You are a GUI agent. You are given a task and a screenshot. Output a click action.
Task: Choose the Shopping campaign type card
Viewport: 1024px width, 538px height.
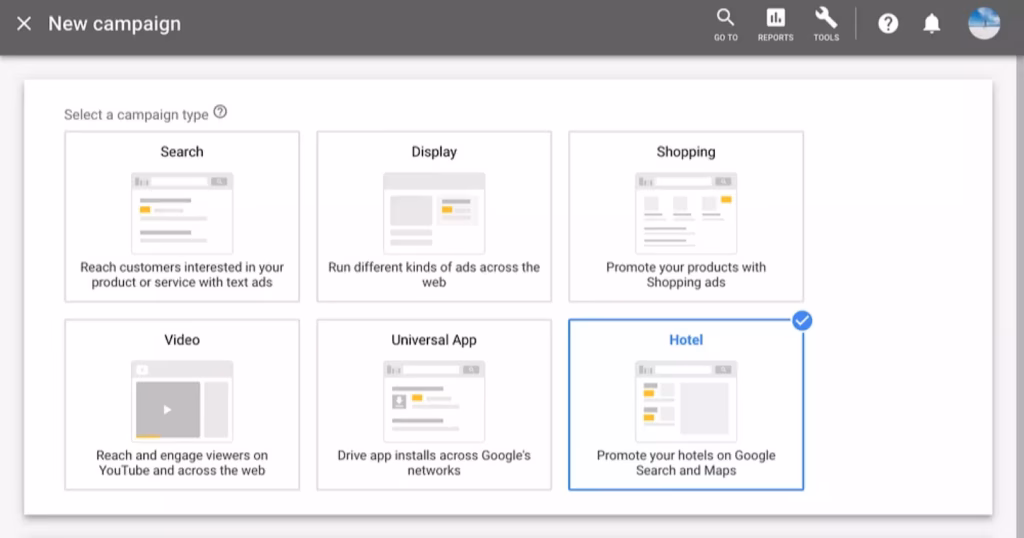click(x=686, y=216)
